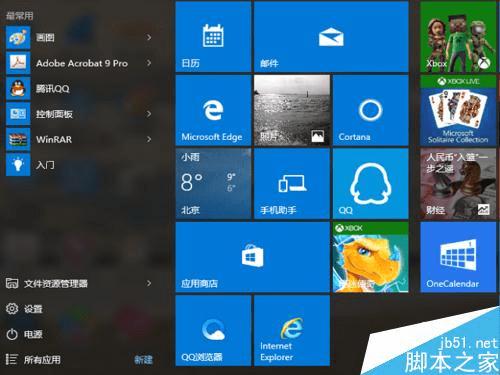Open the 财经 finance news tile

(x=458, y=184)
